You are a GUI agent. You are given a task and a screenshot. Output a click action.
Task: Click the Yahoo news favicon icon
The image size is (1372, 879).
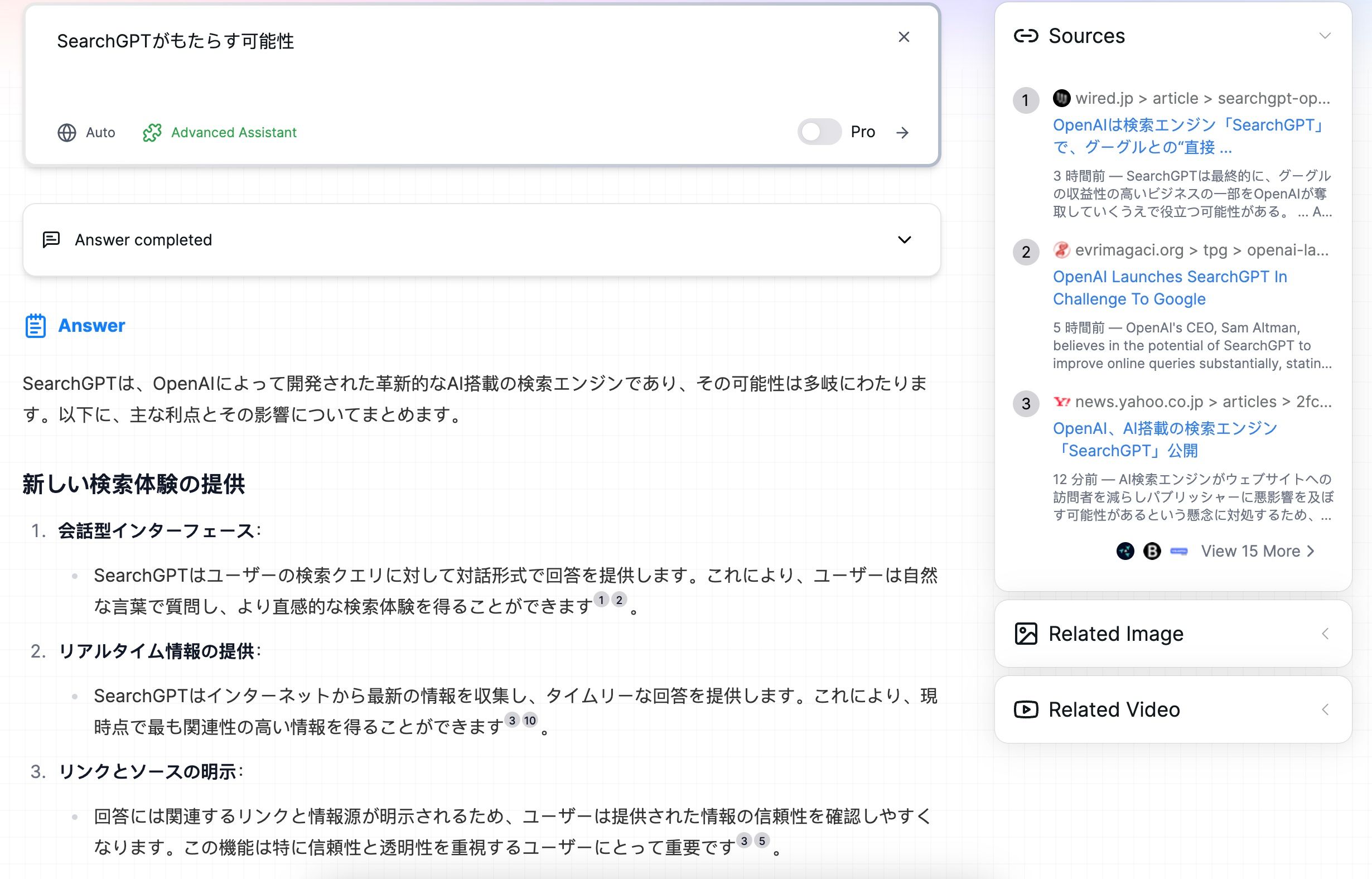point(1061,402)
